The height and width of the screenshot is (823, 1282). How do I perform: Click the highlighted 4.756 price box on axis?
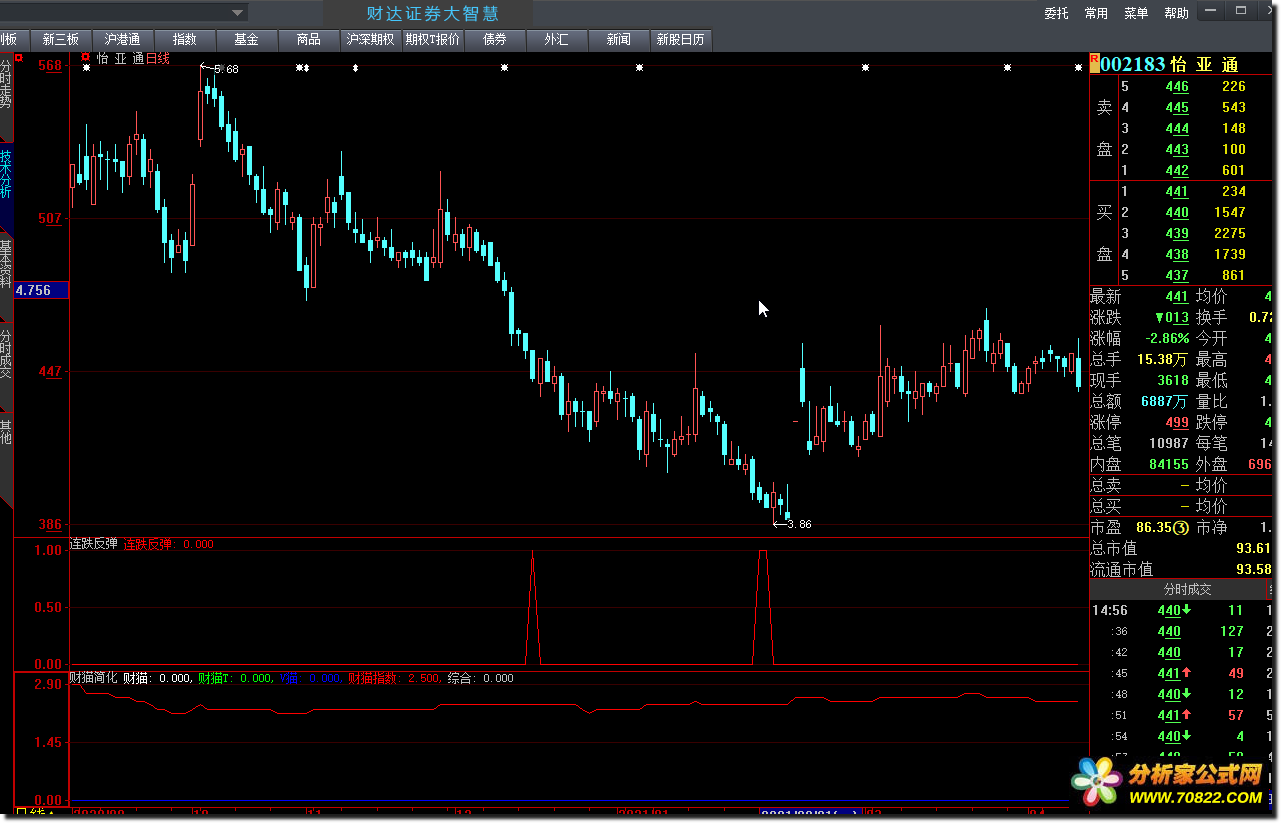(40, 290)
